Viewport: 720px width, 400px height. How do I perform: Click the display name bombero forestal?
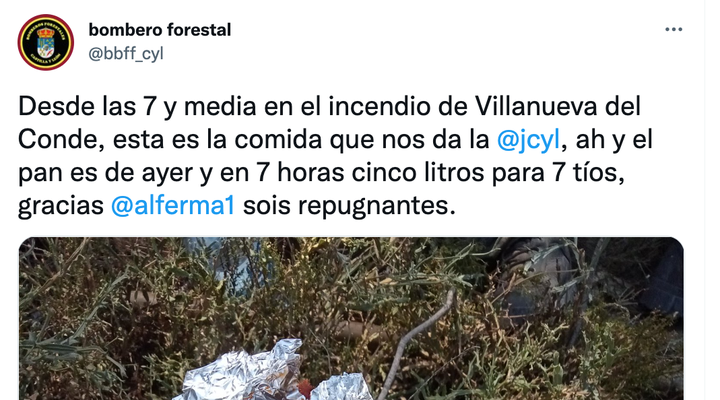160,30
